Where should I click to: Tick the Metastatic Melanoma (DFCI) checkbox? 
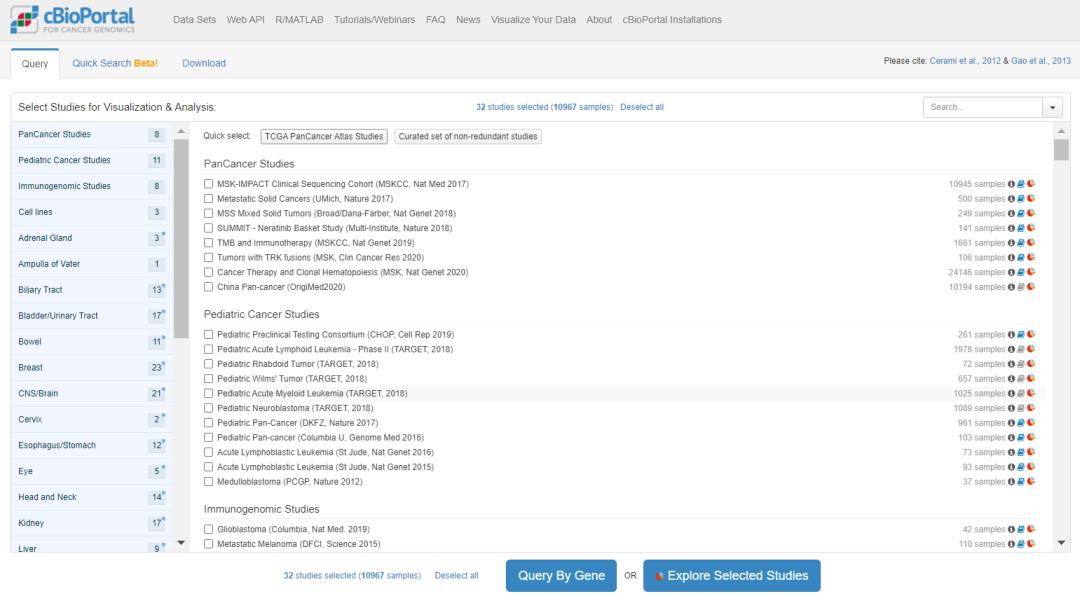[x=208, y=544]
